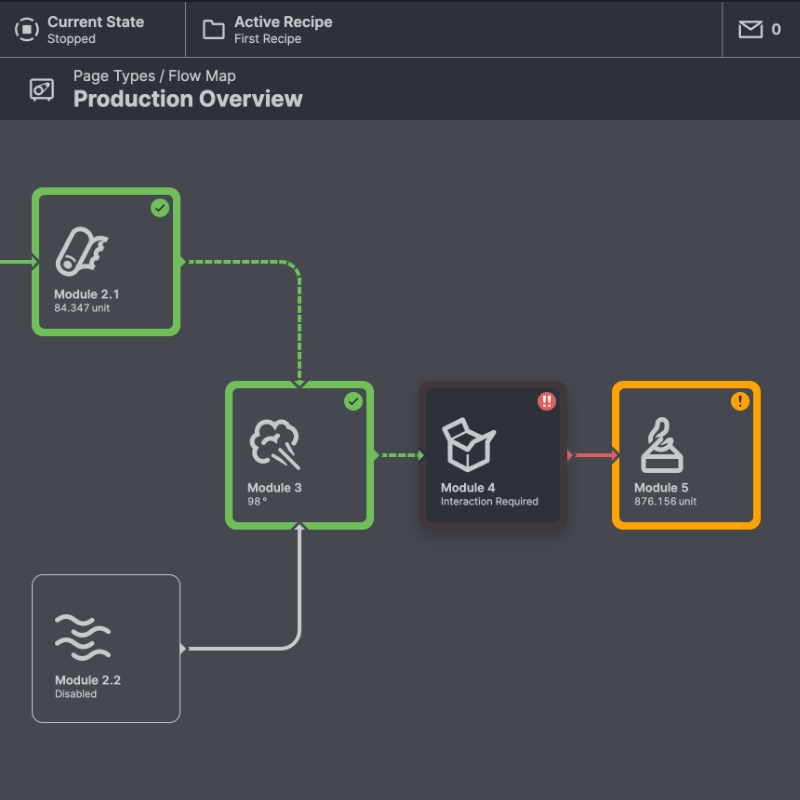Open the Active Recipe folder icon
The height and width of the screenshot is (800, 800).
213,29
